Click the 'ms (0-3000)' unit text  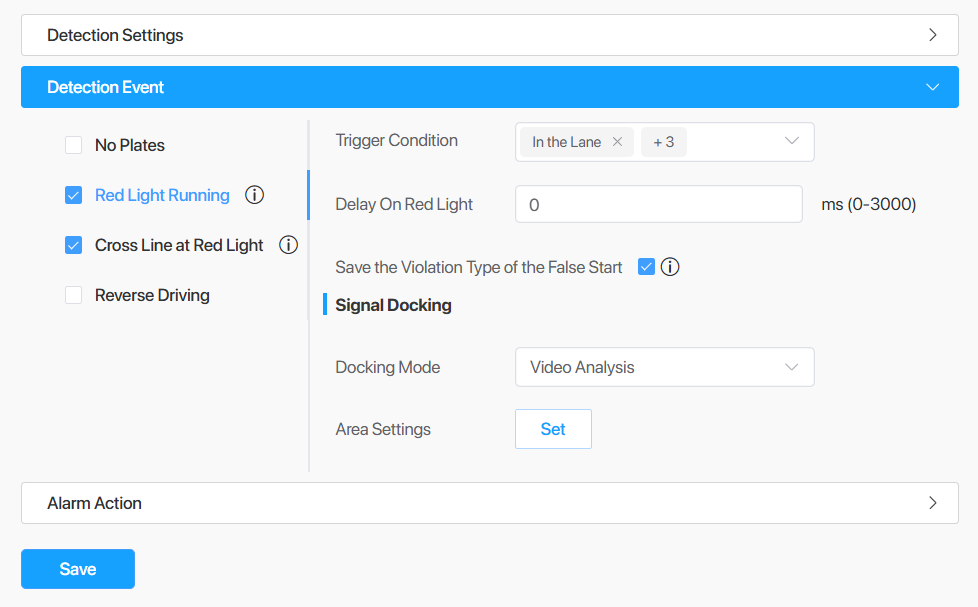point(869,204)
